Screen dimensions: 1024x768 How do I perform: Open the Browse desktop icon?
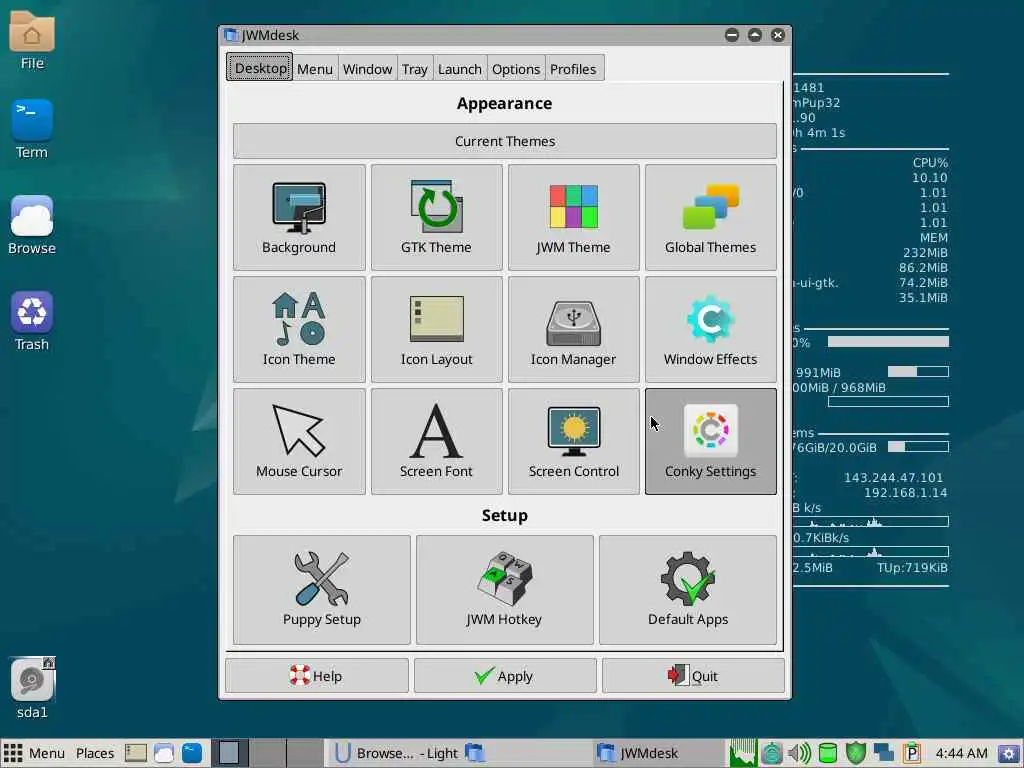coord(32,225)
